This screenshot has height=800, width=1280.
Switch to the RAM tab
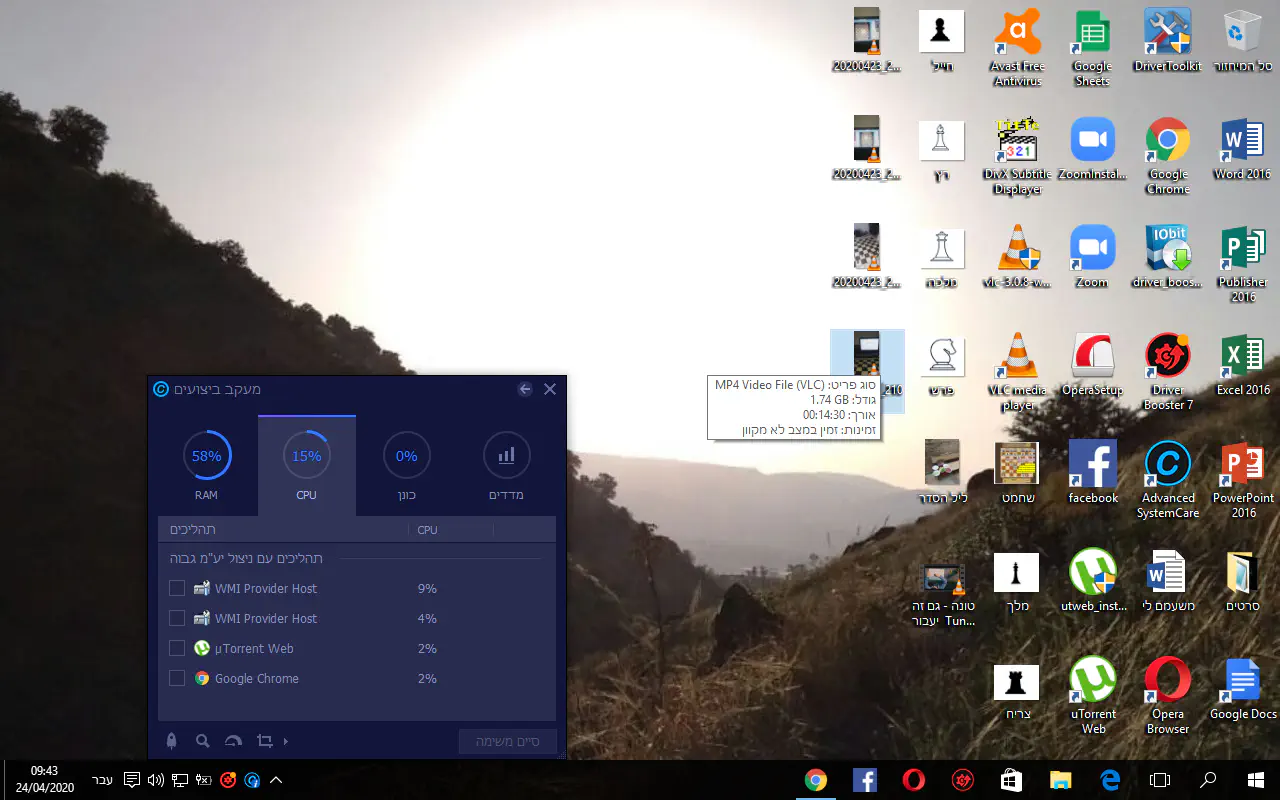pyautogui.click(x=207, y=465)
